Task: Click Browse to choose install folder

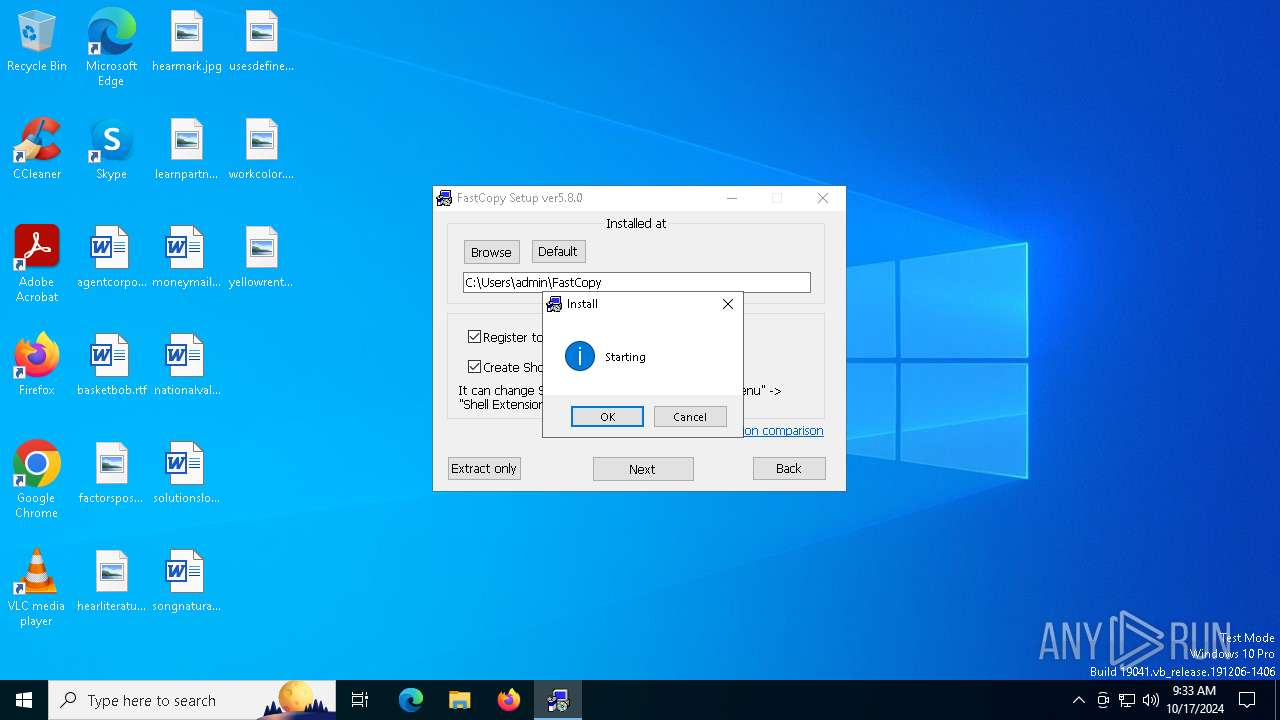Action: [491, 252]
